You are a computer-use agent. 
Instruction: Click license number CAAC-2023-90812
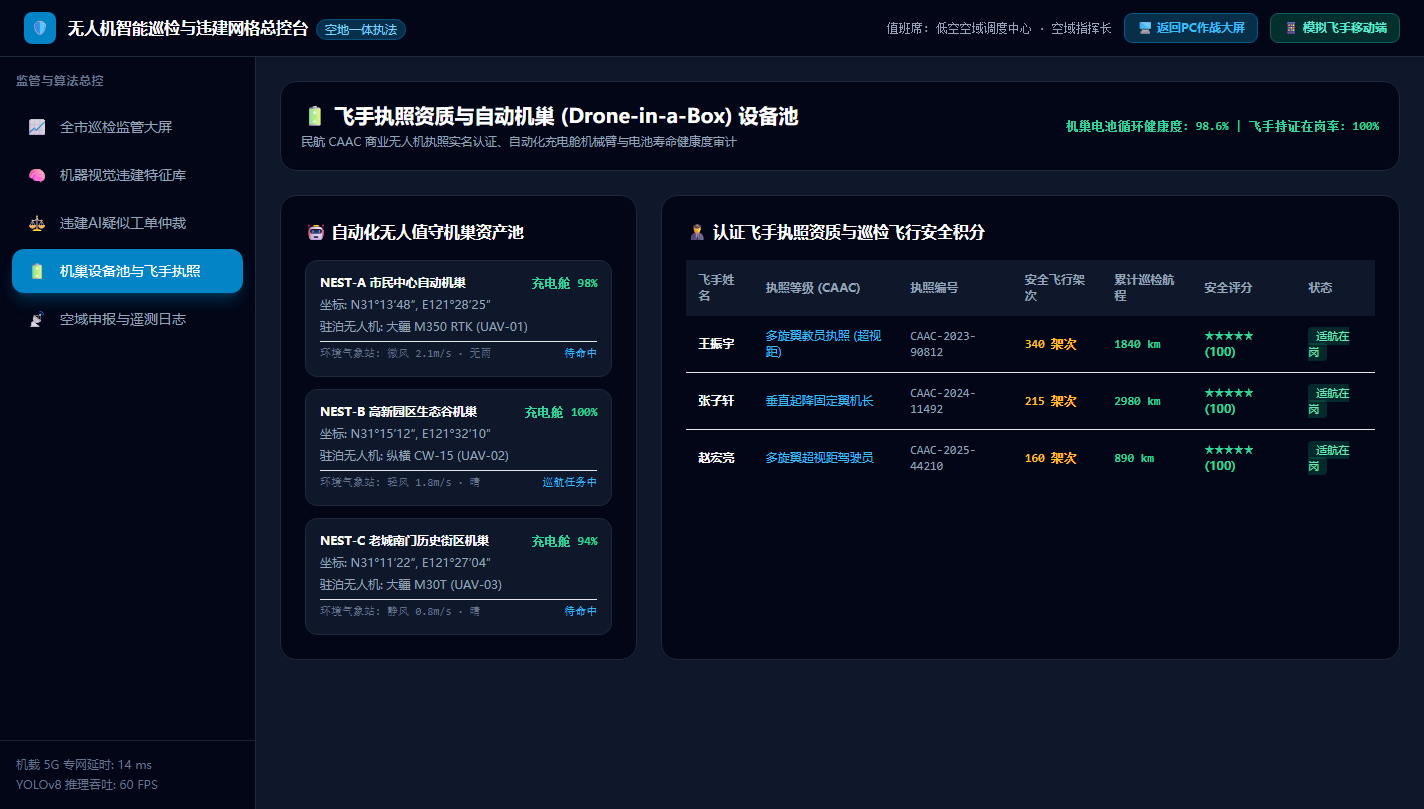(943, 344)
